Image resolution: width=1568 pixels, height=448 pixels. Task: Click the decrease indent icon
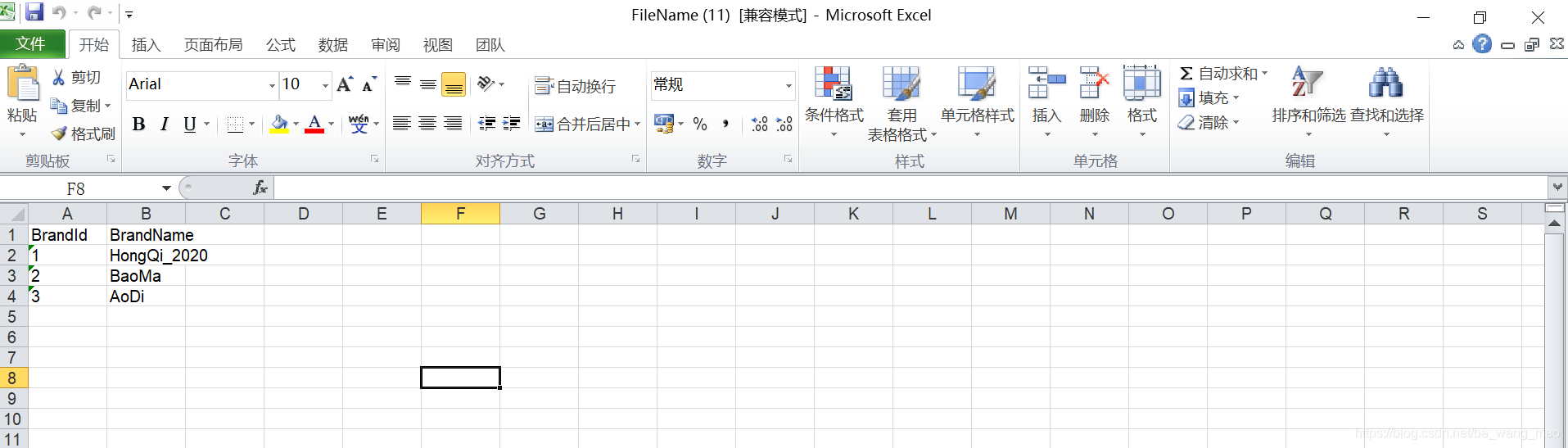pyautogui.click(x=487, y=124)
